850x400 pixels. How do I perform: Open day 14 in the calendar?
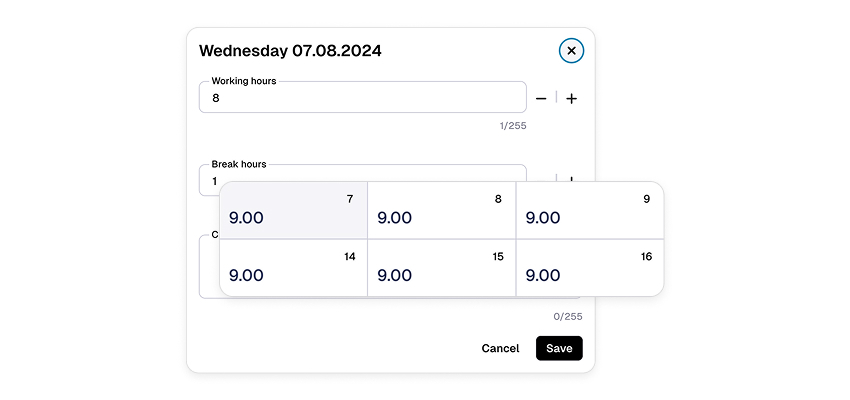293,268
